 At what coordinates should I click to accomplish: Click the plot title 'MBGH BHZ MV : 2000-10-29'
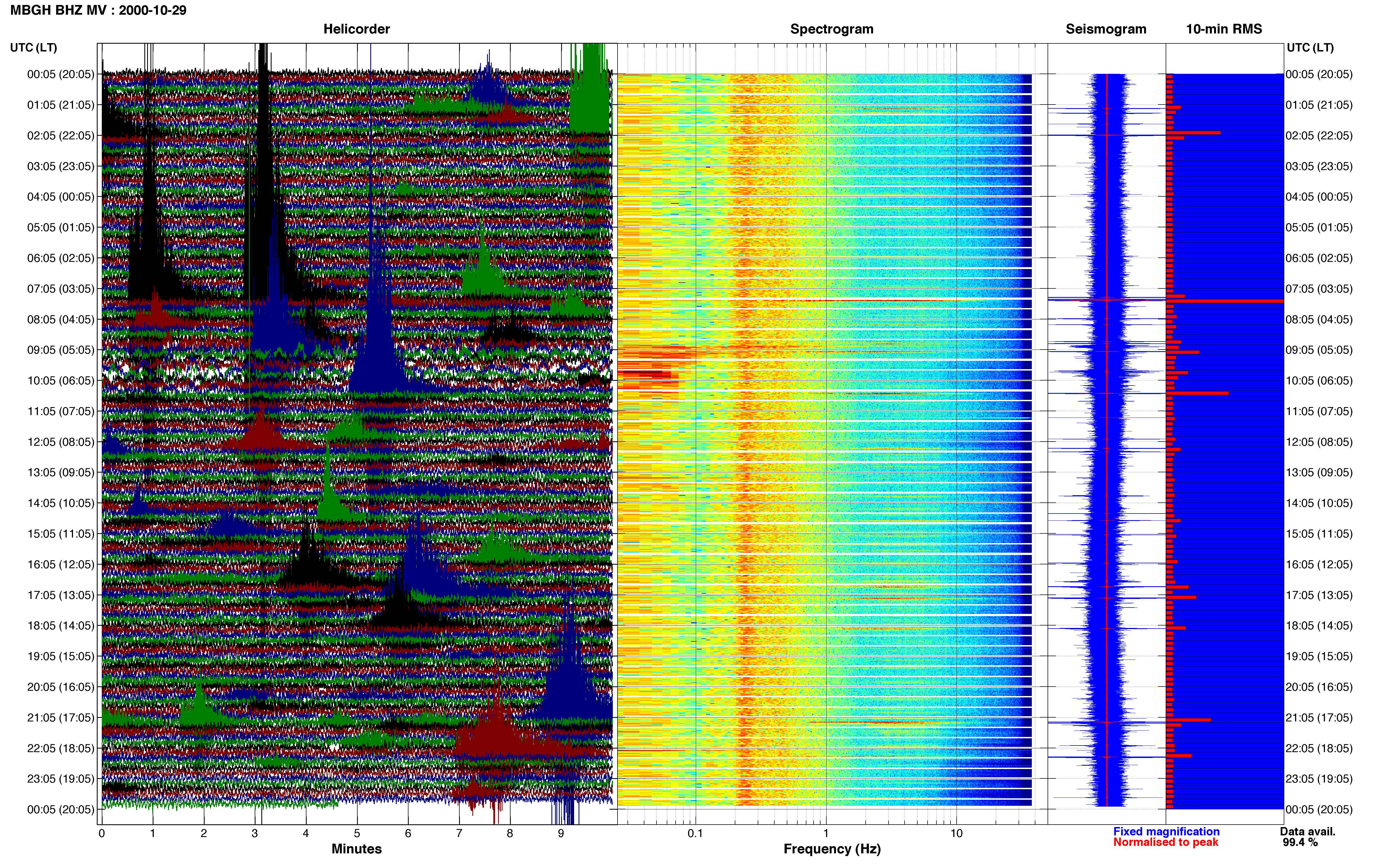98,10
